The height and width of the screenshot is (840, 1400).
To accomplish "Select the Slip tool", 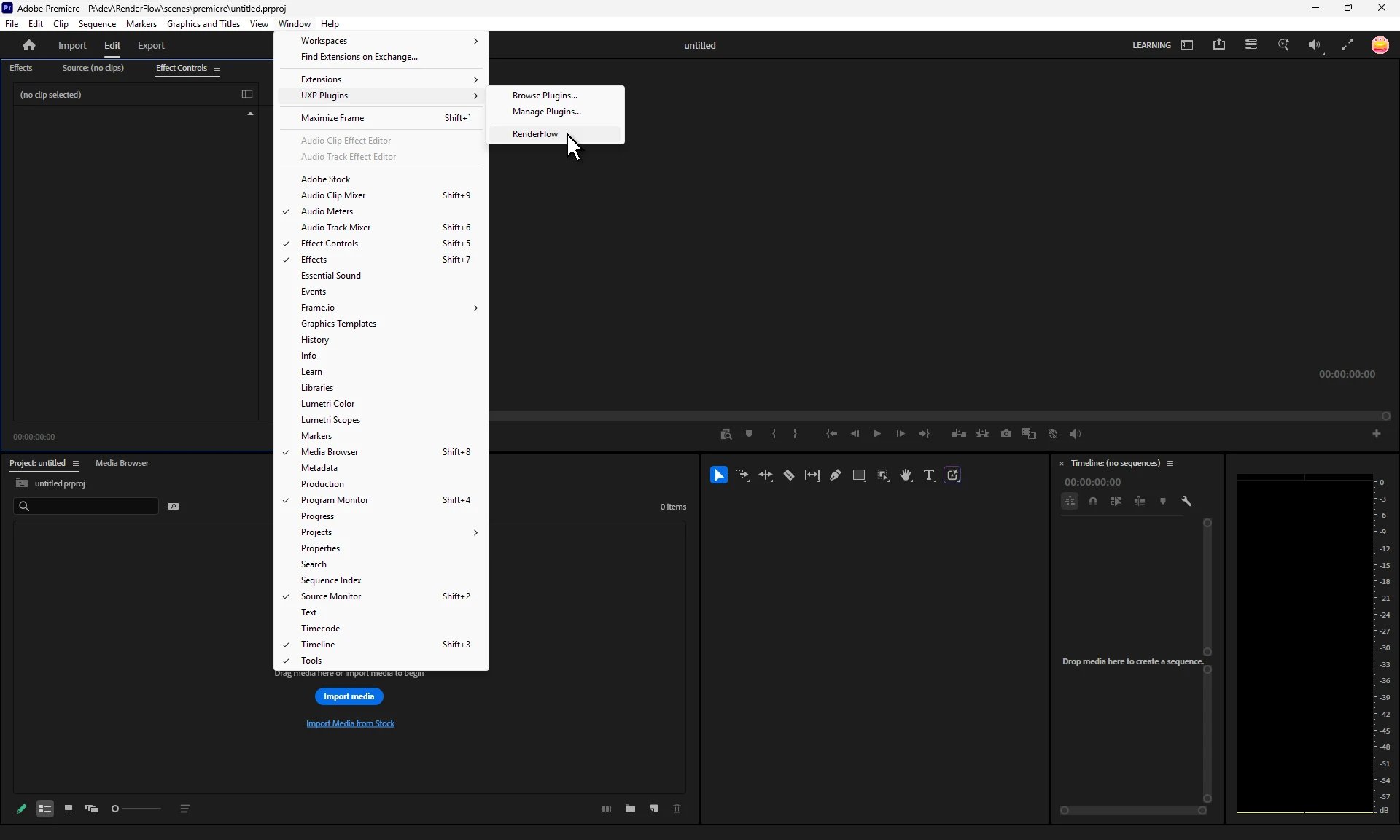I will click(812, 475).
